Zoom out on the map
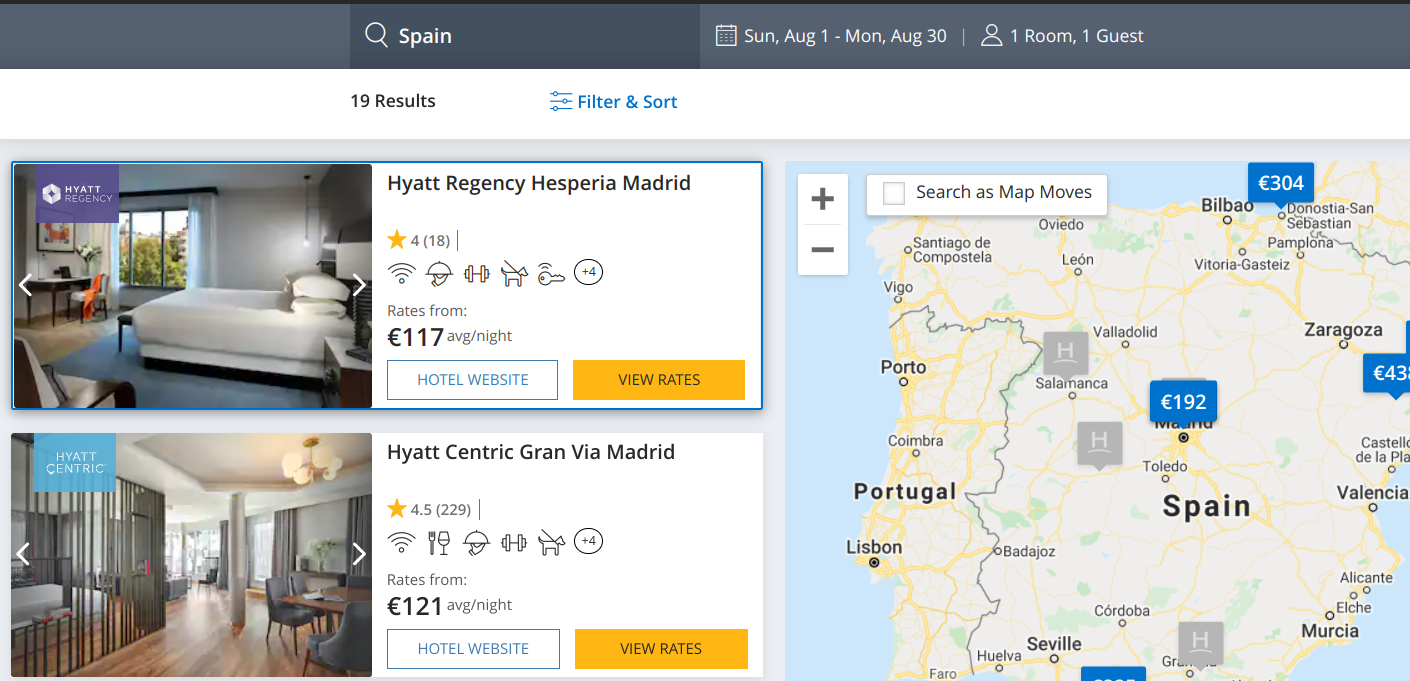This screenshot has width=1410, height=681. pos(822,249)
